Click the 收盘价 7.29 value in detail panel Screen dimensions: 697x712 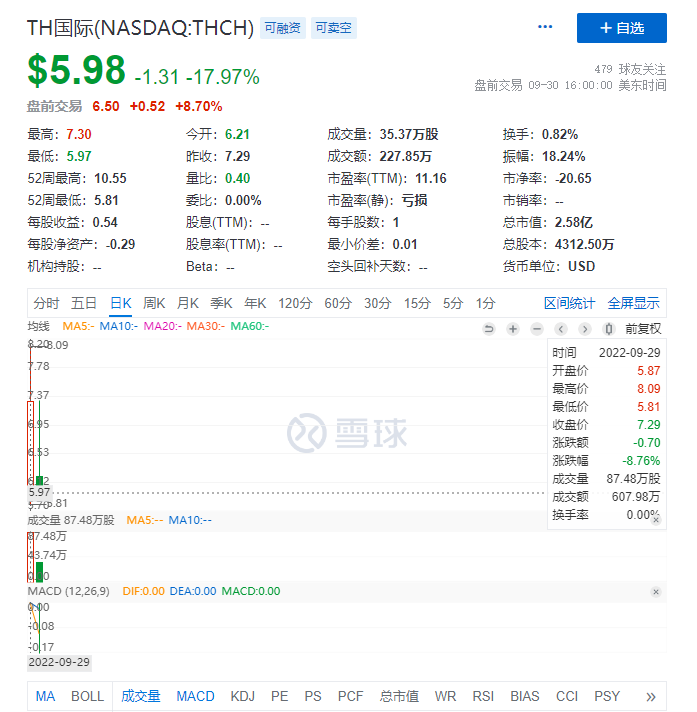(648, 425)
